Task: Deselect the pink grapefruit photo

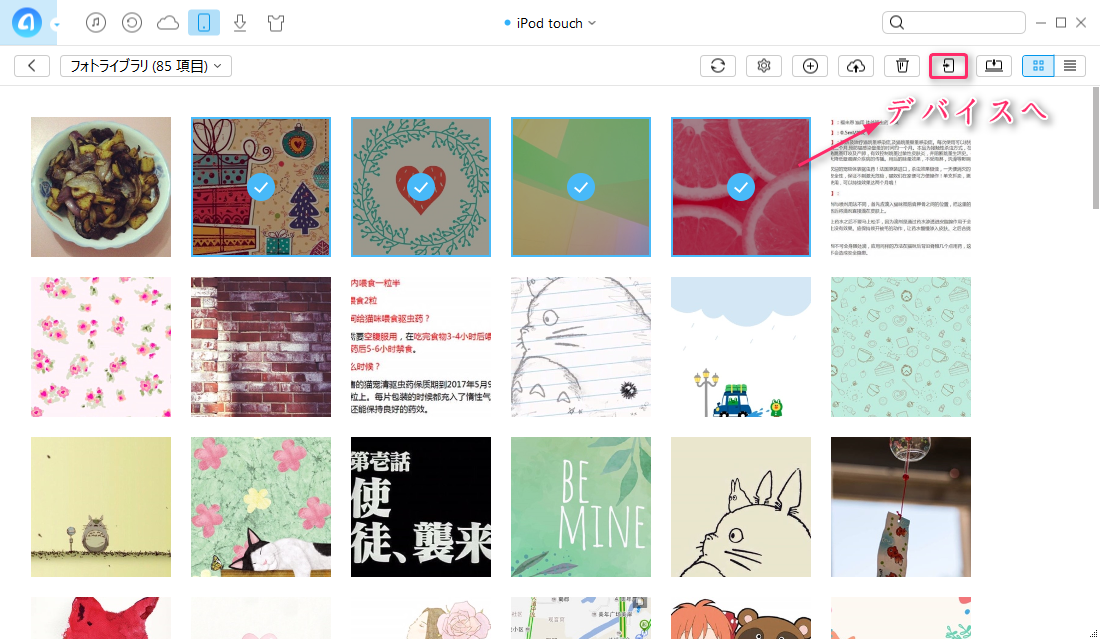Action: 741,187
